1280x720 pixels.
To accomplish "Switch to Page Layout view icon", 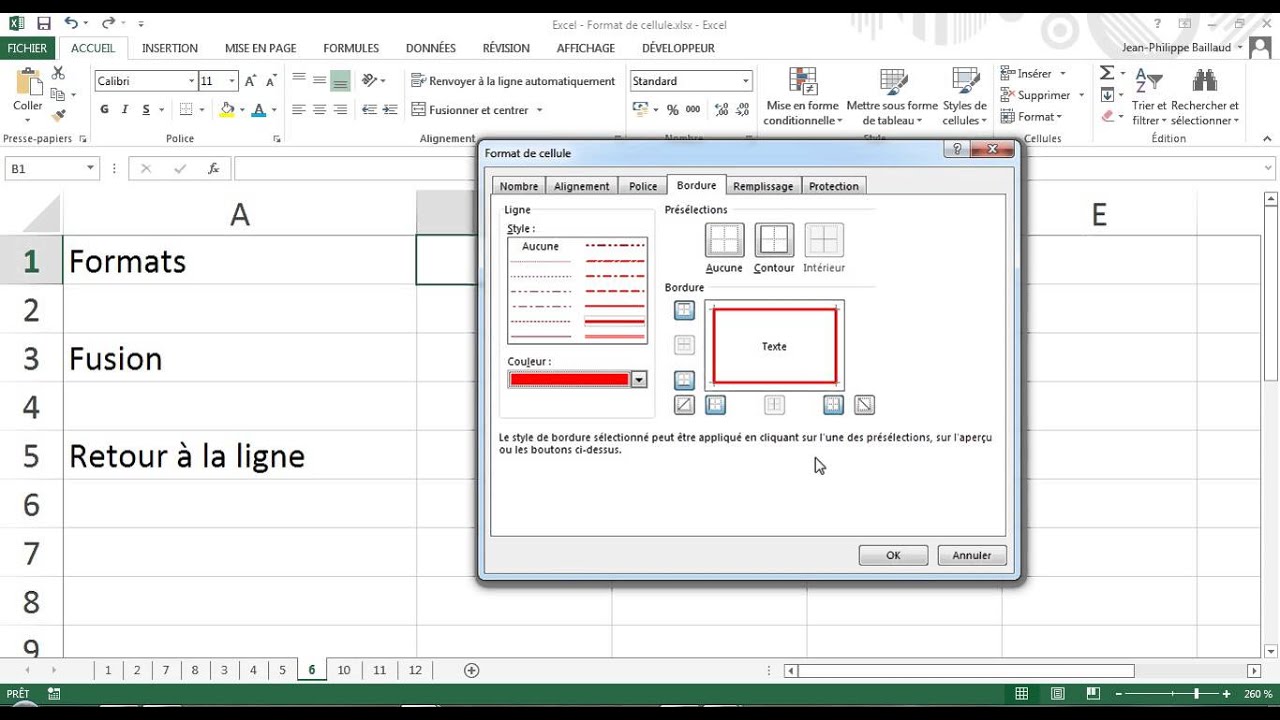I will tap(1058, 693).
